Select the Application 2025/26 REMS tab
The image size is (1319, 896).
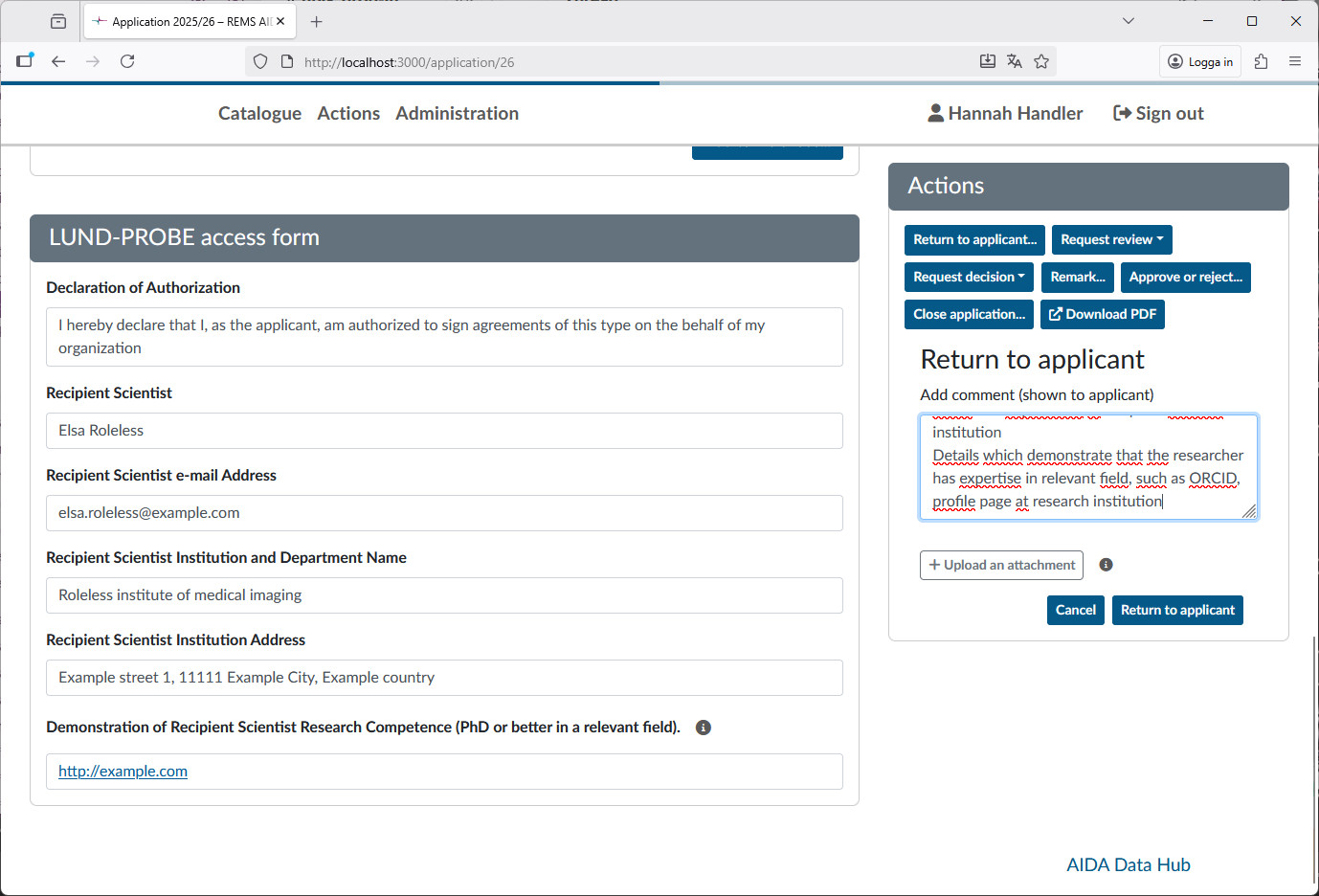[x=182, y=20]
